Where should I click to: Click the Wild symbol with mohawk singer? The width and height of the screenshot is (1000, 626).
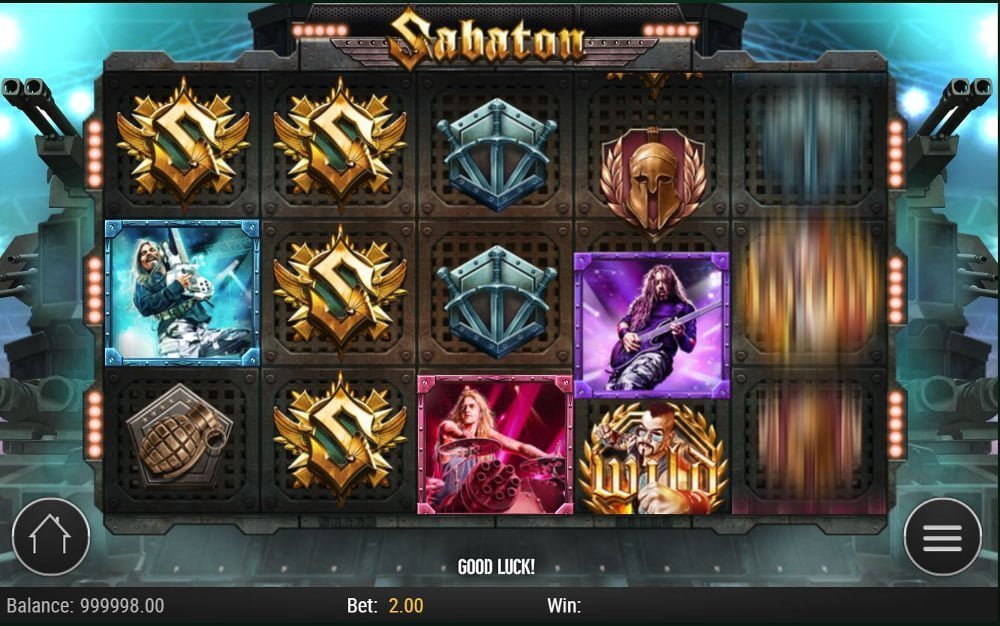tap(653, 458)
